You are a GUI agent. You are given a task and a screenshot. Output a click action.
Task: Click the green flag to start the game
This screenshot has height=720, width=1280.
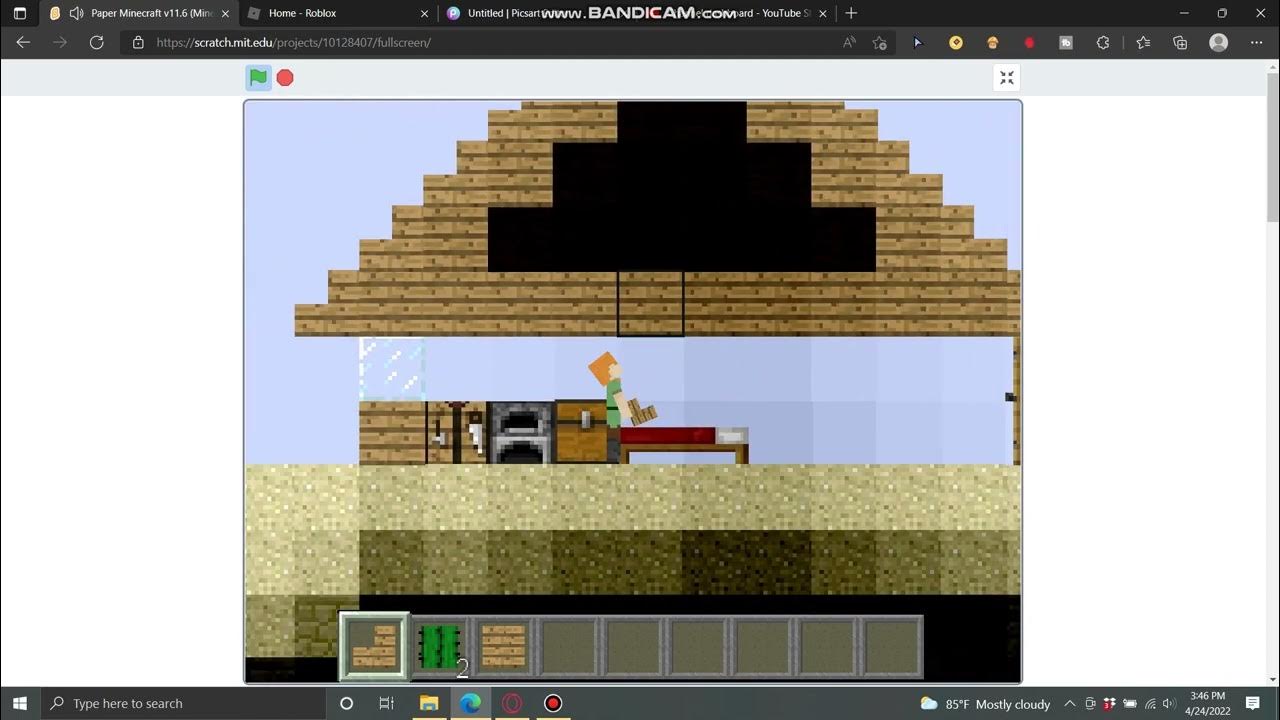[x=258, y=77]
